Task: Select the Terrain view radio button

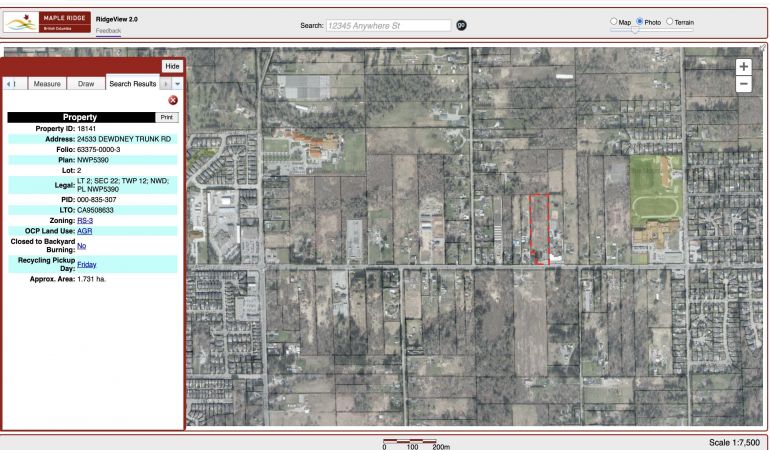Action: point(671,22)
